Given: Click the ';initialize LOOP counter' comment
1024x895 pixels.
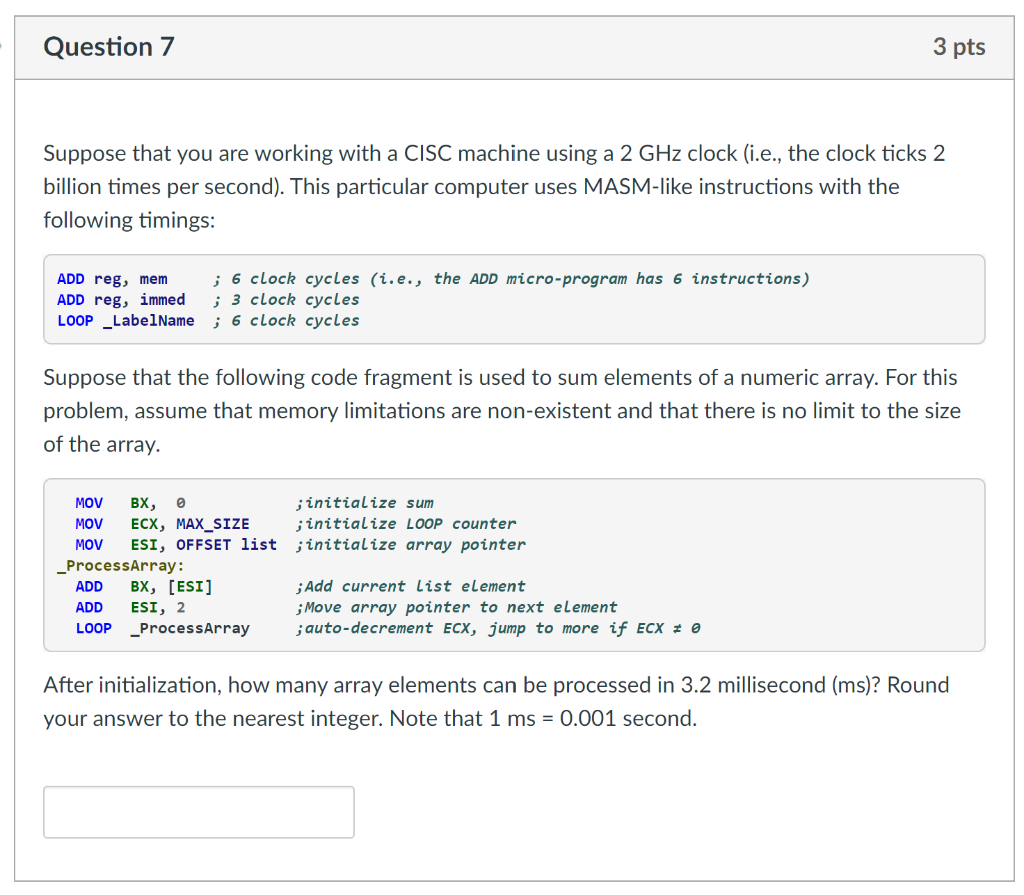Looking at the screenshot, I should point(406,524).
